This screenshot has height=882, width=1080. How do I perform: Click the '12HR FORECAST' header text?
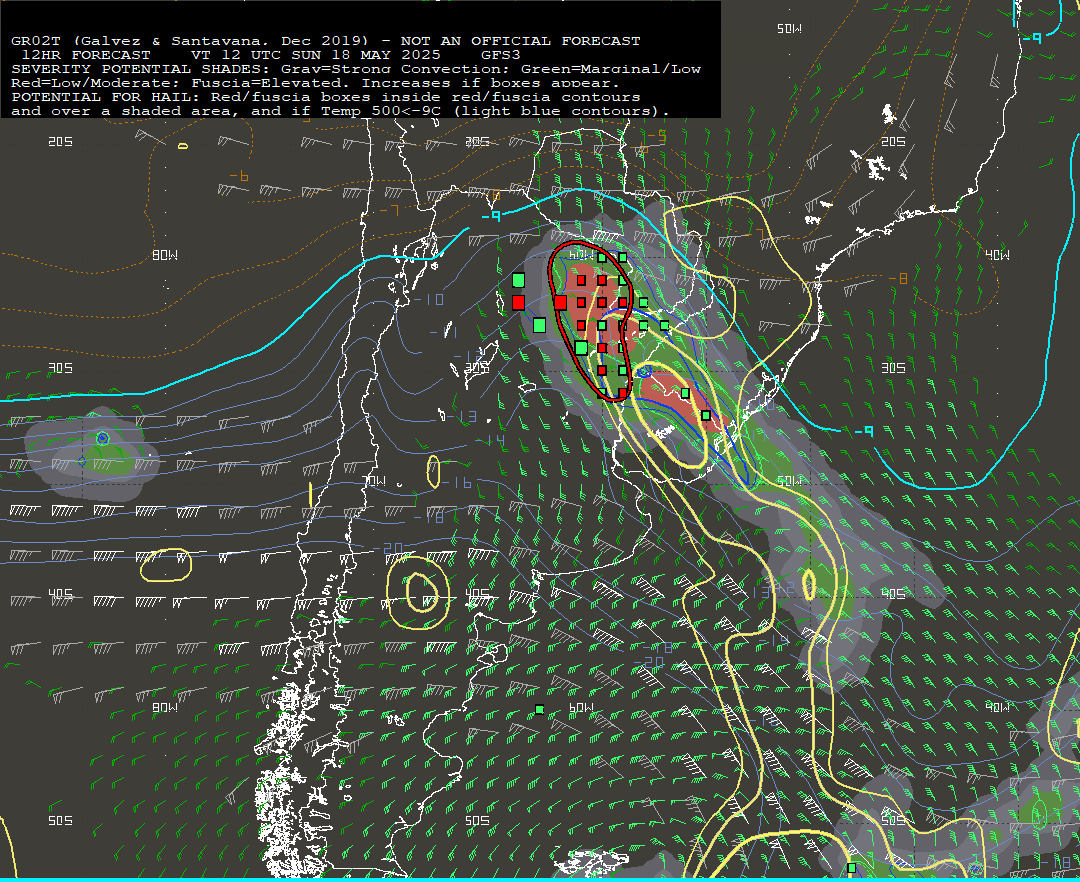pyautogui.click(x=86, y=55)
